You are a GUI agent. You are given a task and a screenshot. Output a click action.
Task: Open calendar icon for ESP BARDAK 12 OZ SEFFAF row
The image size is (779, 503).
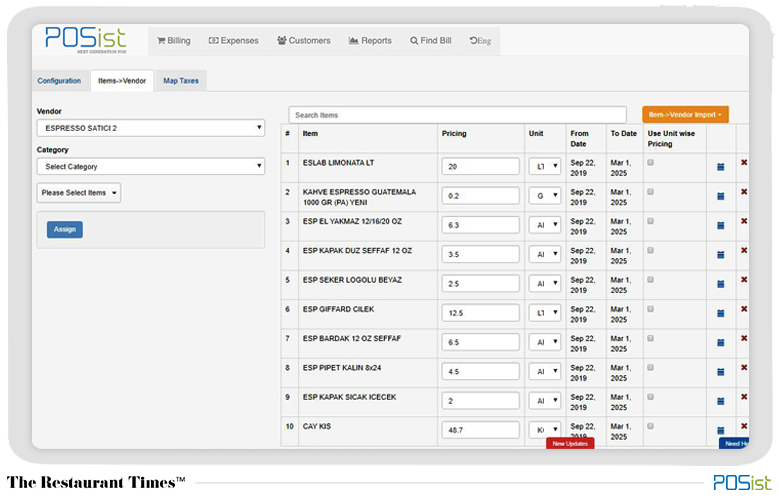coord(720,343)
